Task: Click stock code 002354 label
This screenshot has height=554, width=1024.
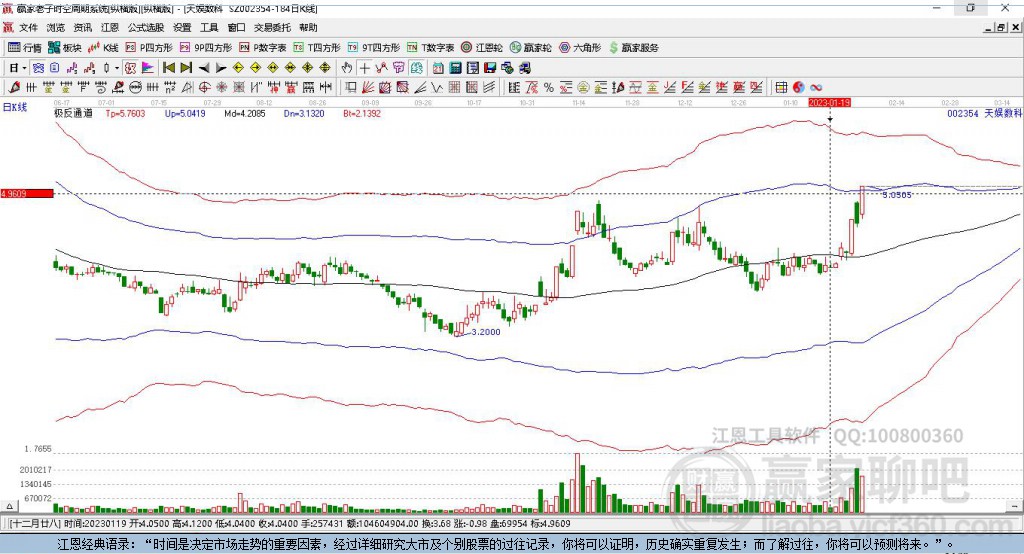Action: 963,114
